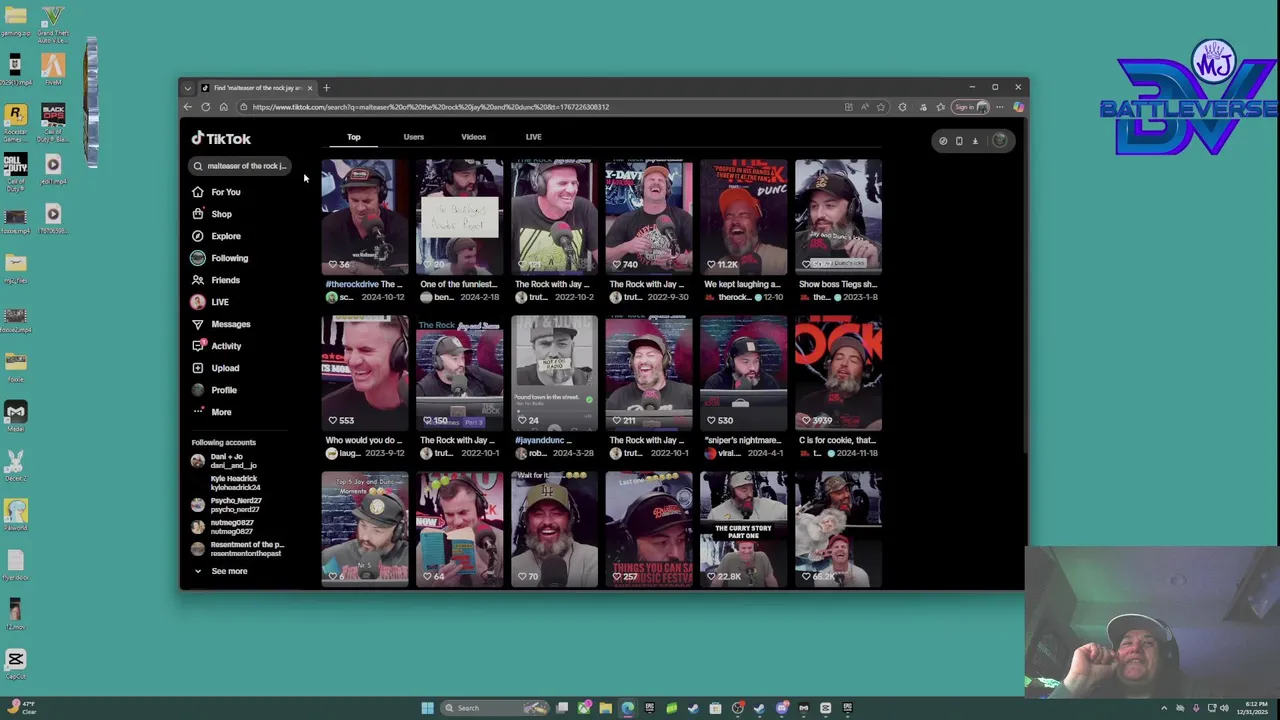Reload the TikTok page
This screenshot has height=720, width=1280.
tap(205, 107)
